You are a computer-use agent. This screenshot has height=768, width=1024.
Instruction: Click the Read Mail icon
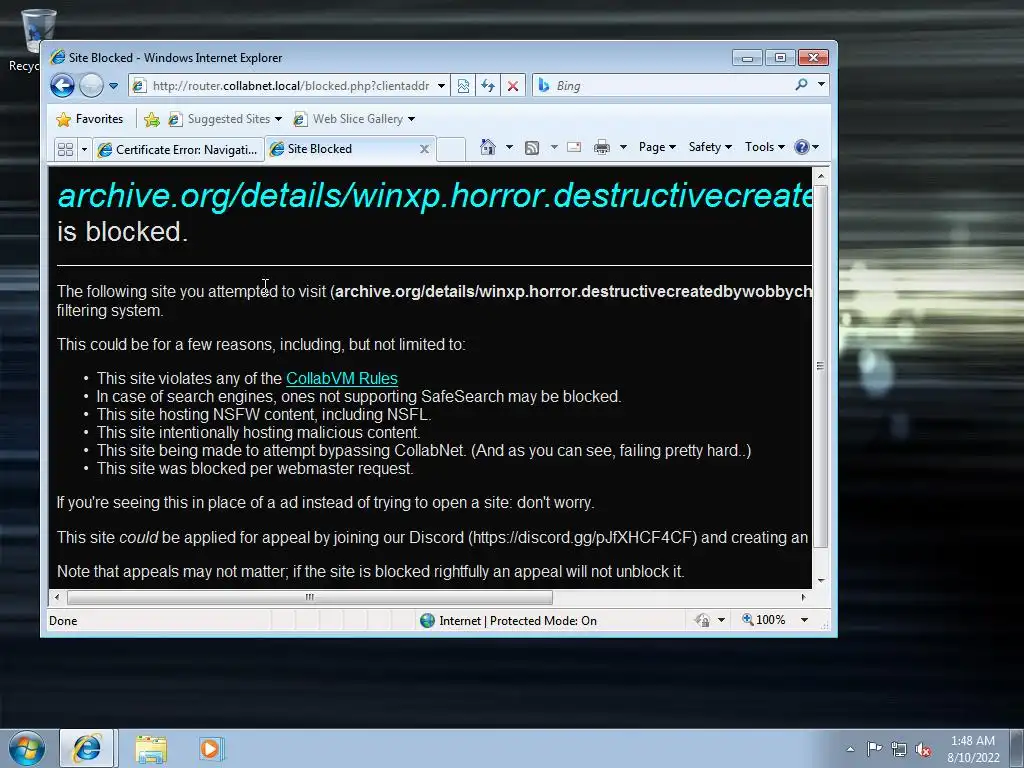click(x=574, y=147)
